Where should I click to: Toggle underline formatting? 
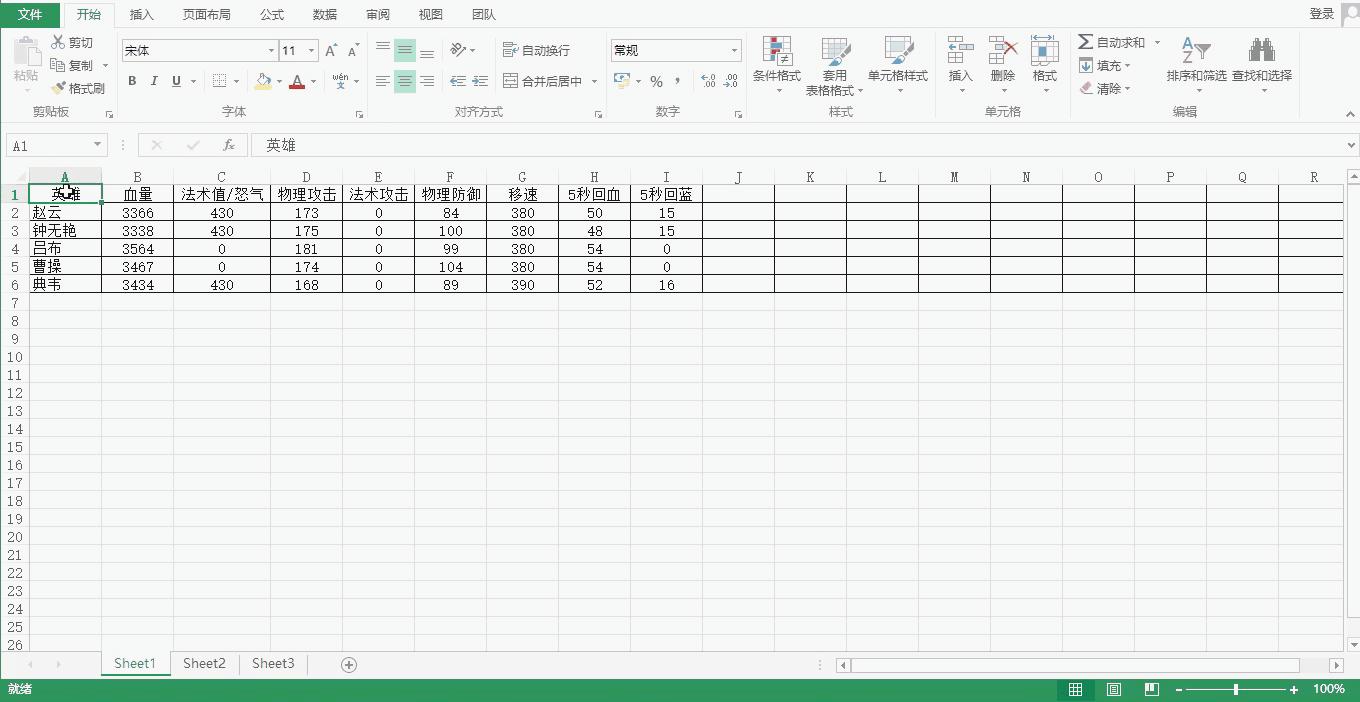click(x=176, y=81)
